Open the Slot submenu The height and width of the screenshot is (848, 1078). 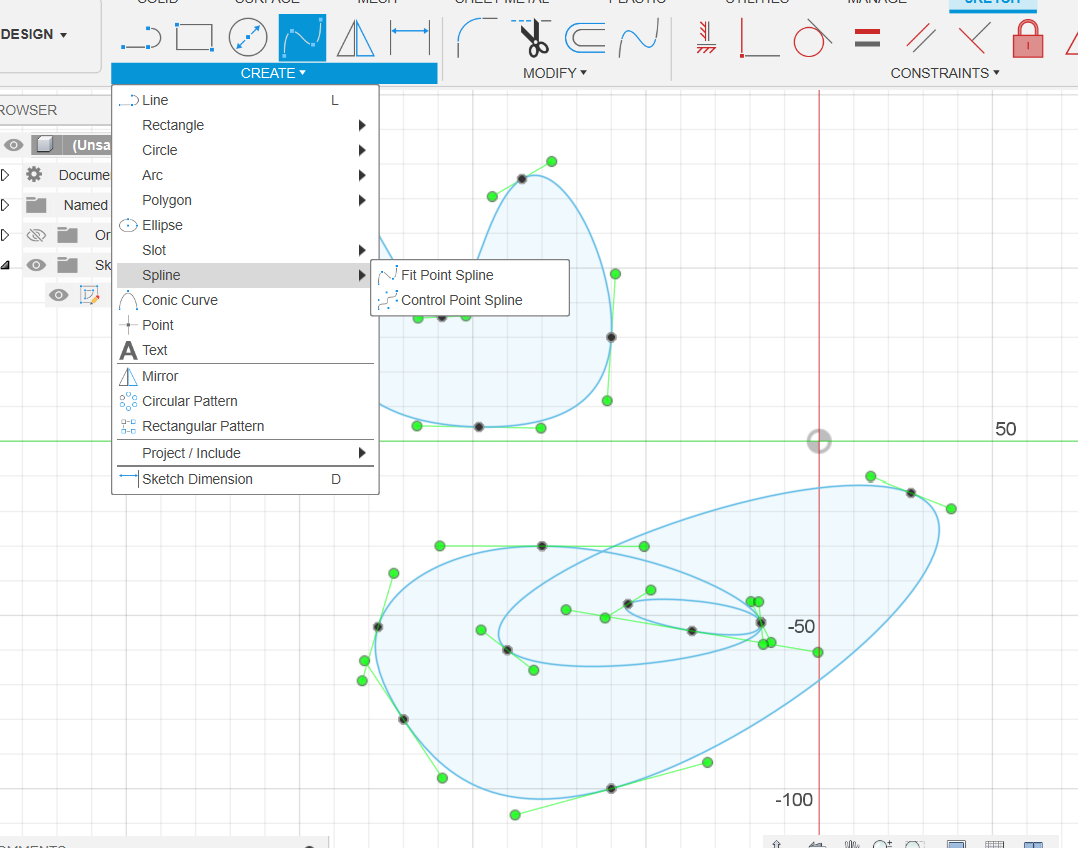point(245,250)
